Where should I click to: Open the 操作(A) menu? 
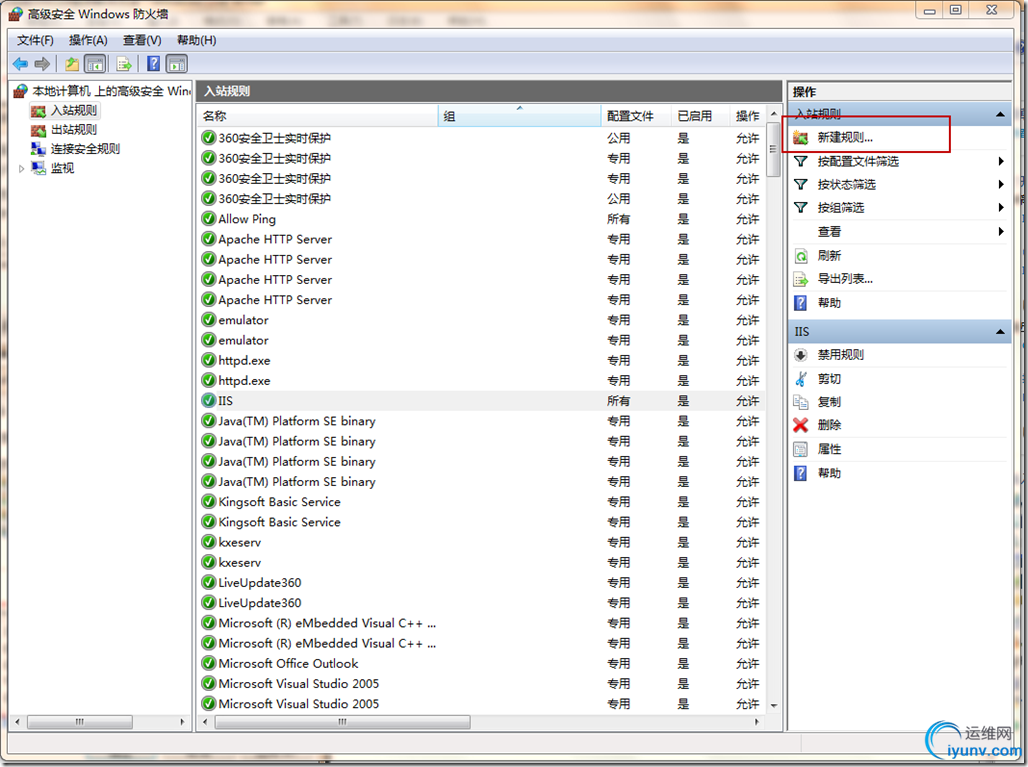click(x=89, y=41)
